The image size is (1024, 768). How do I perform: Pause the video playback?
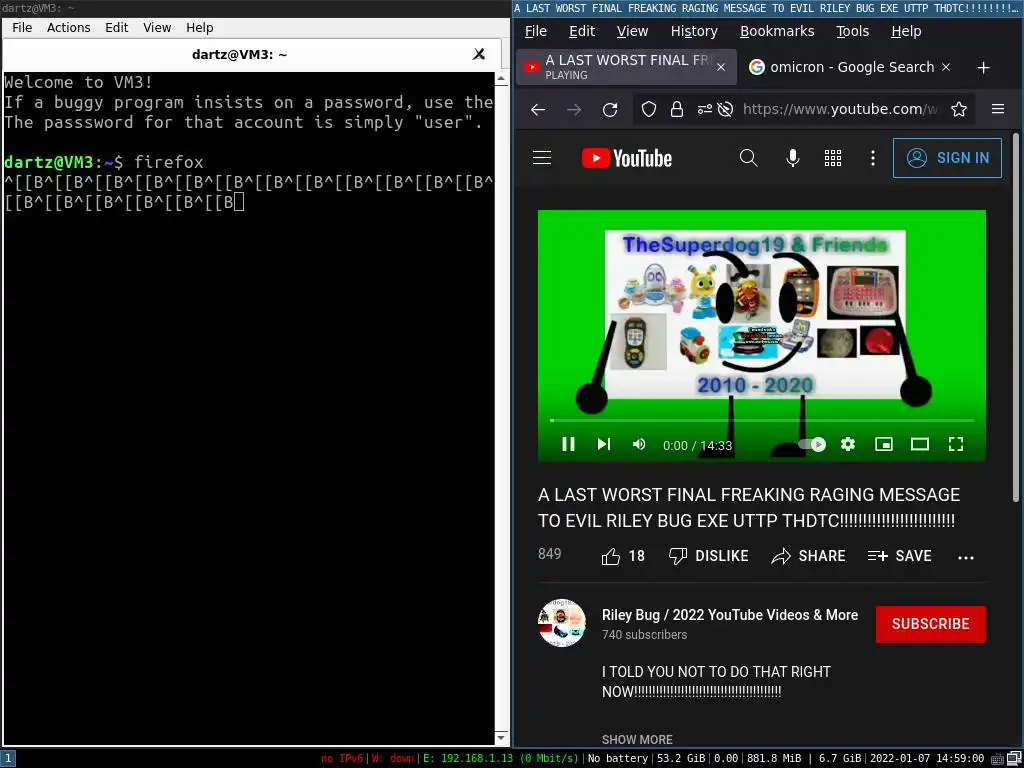[568, 444]
